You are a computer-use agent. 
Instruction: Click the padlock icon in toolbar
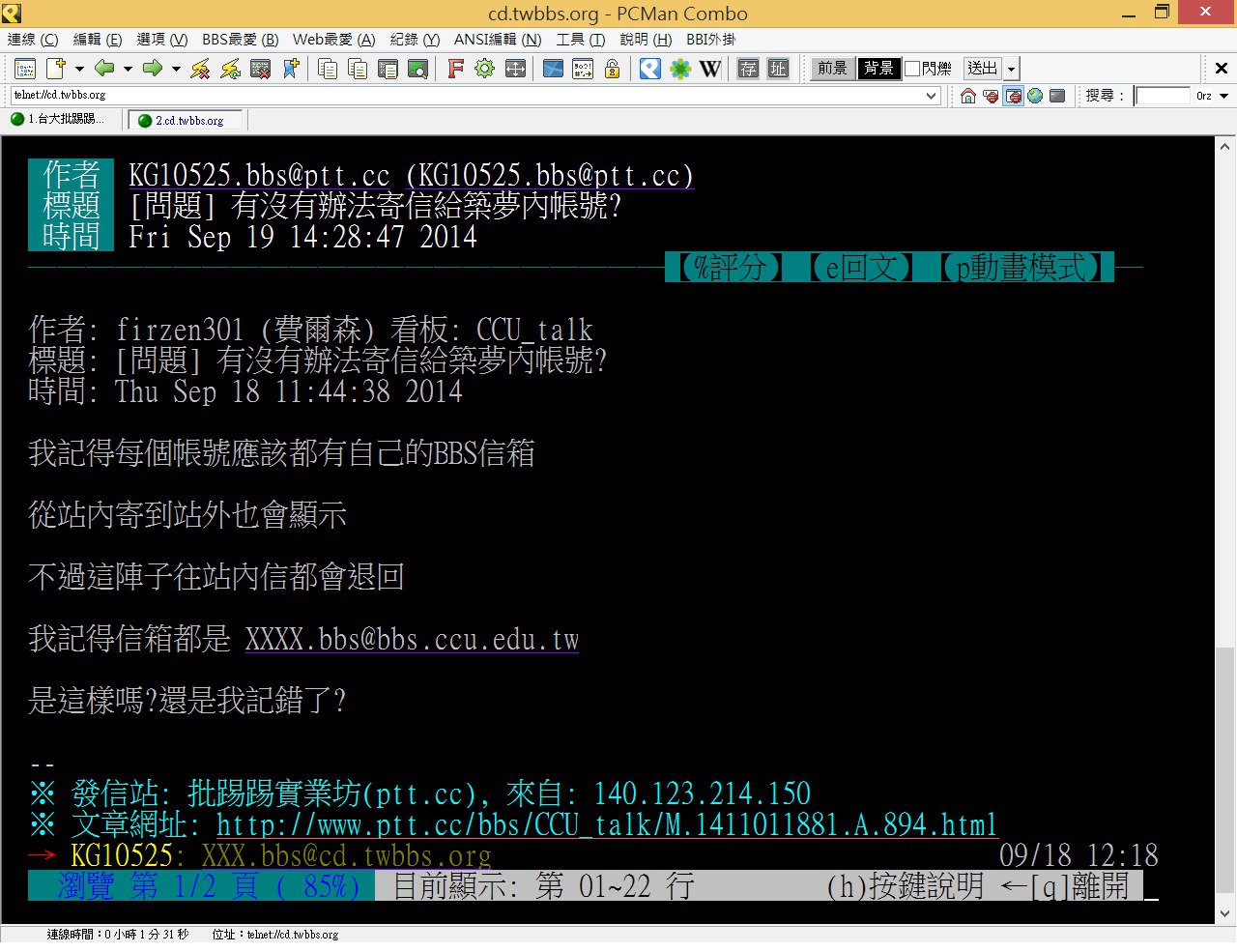(612, 69)
